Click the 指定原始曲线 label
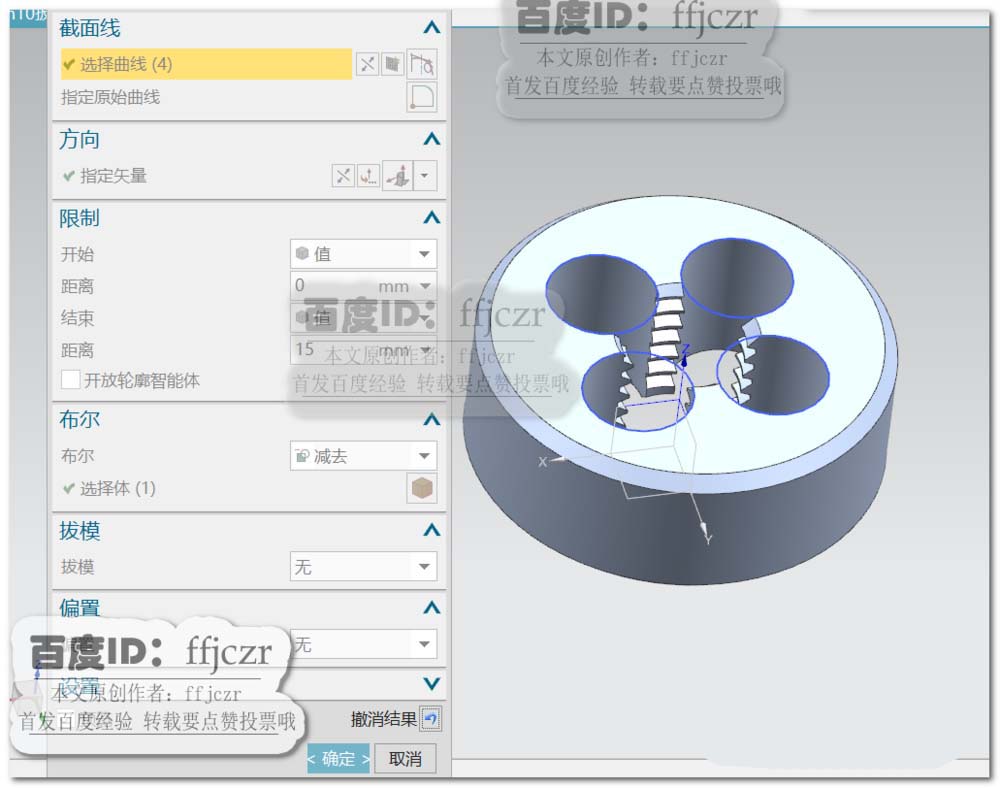 [110, 98]
